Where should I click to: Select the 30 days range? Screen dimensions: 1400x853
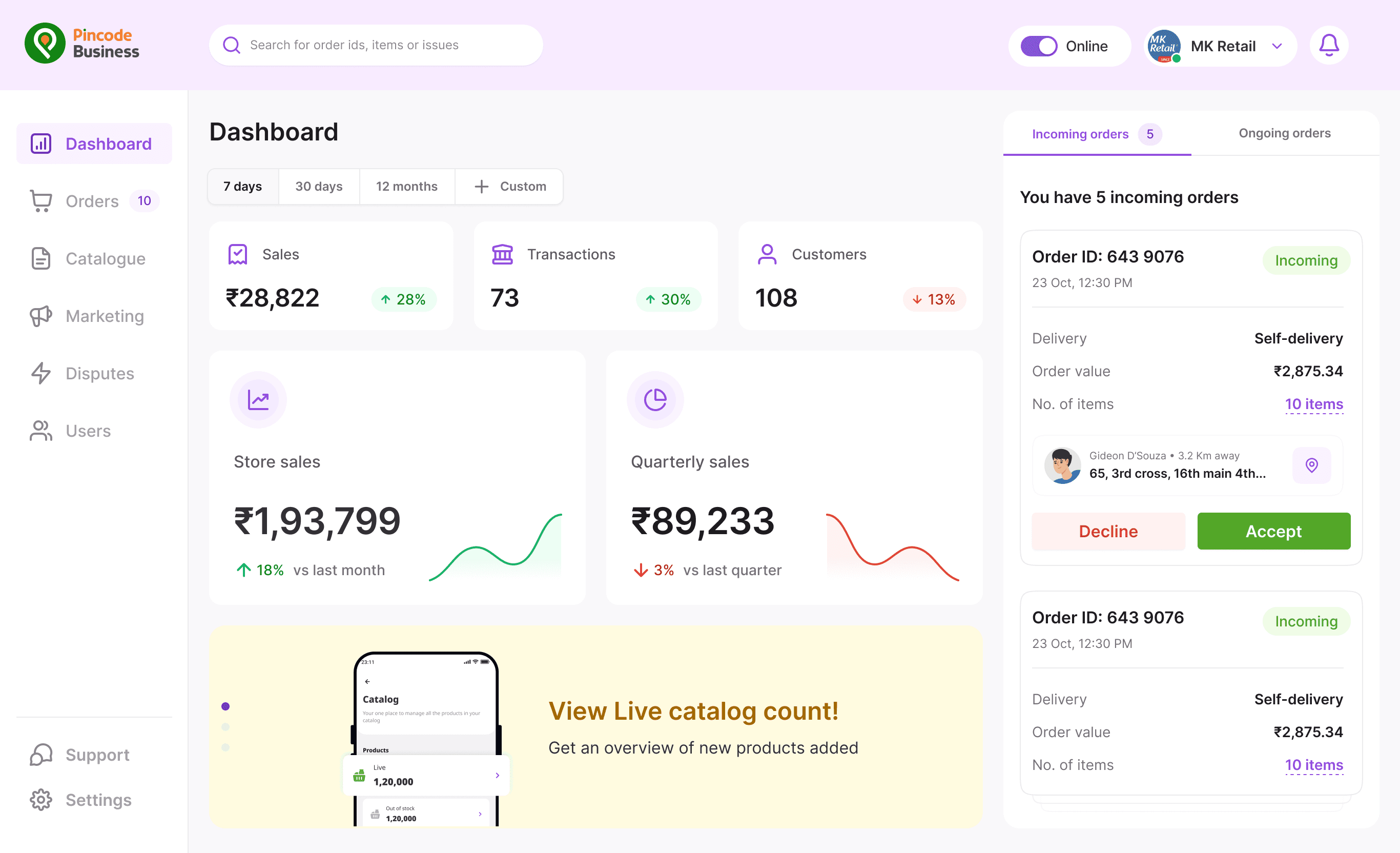point(319,187)
